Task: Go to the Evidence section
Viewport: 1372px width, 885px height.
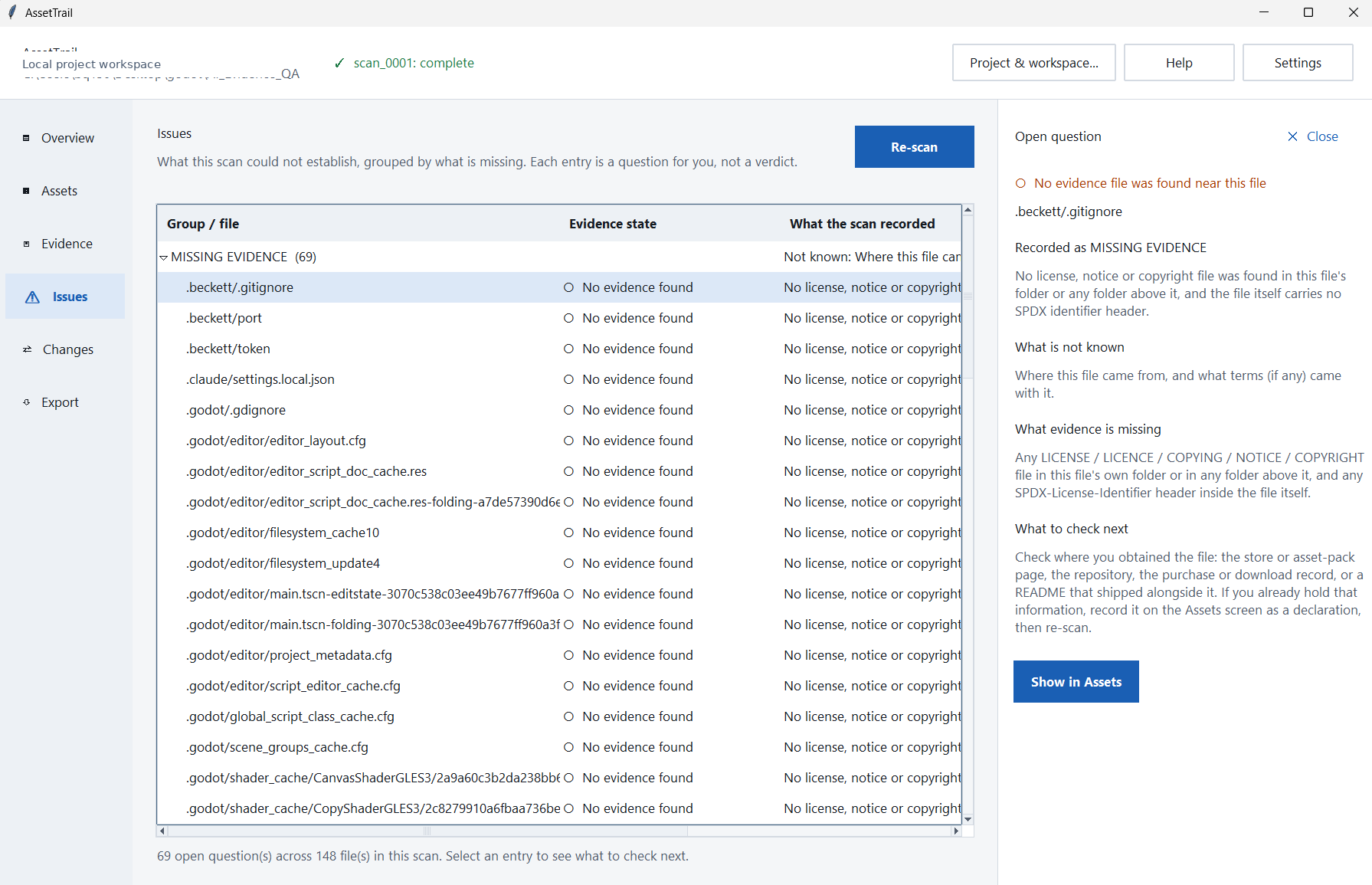Action: click(65, 244)
